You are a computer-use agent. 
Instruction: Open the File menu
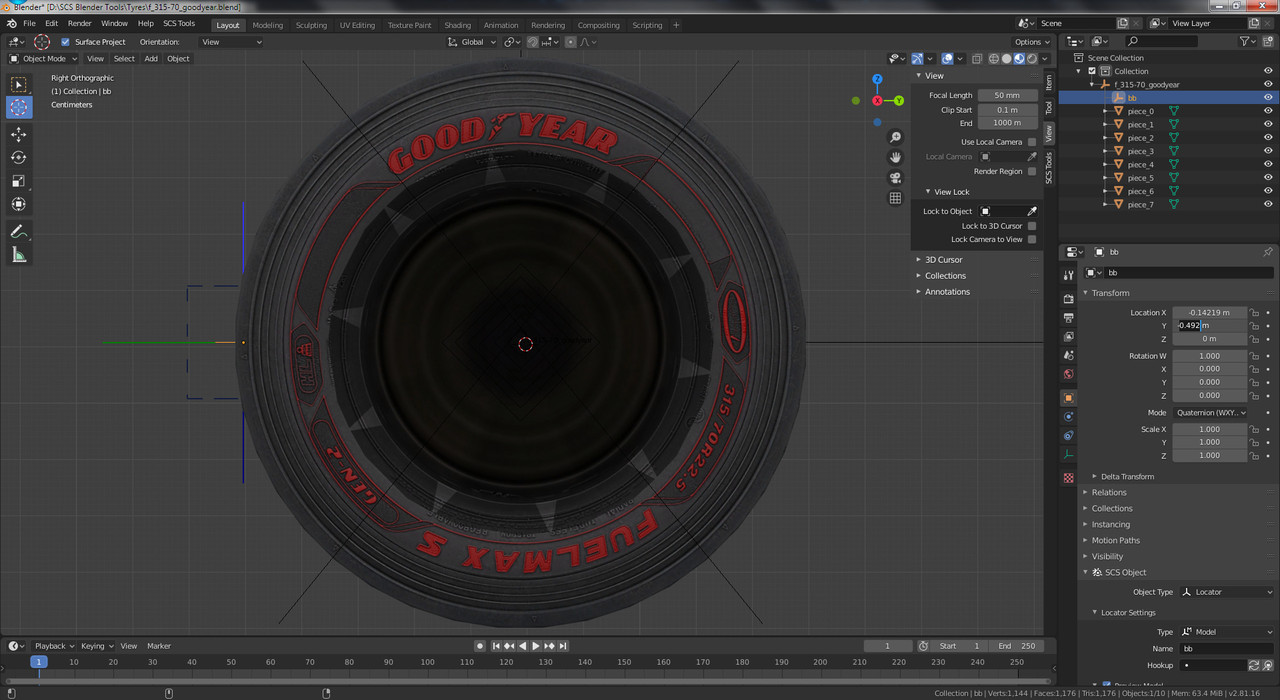(29, 23)
